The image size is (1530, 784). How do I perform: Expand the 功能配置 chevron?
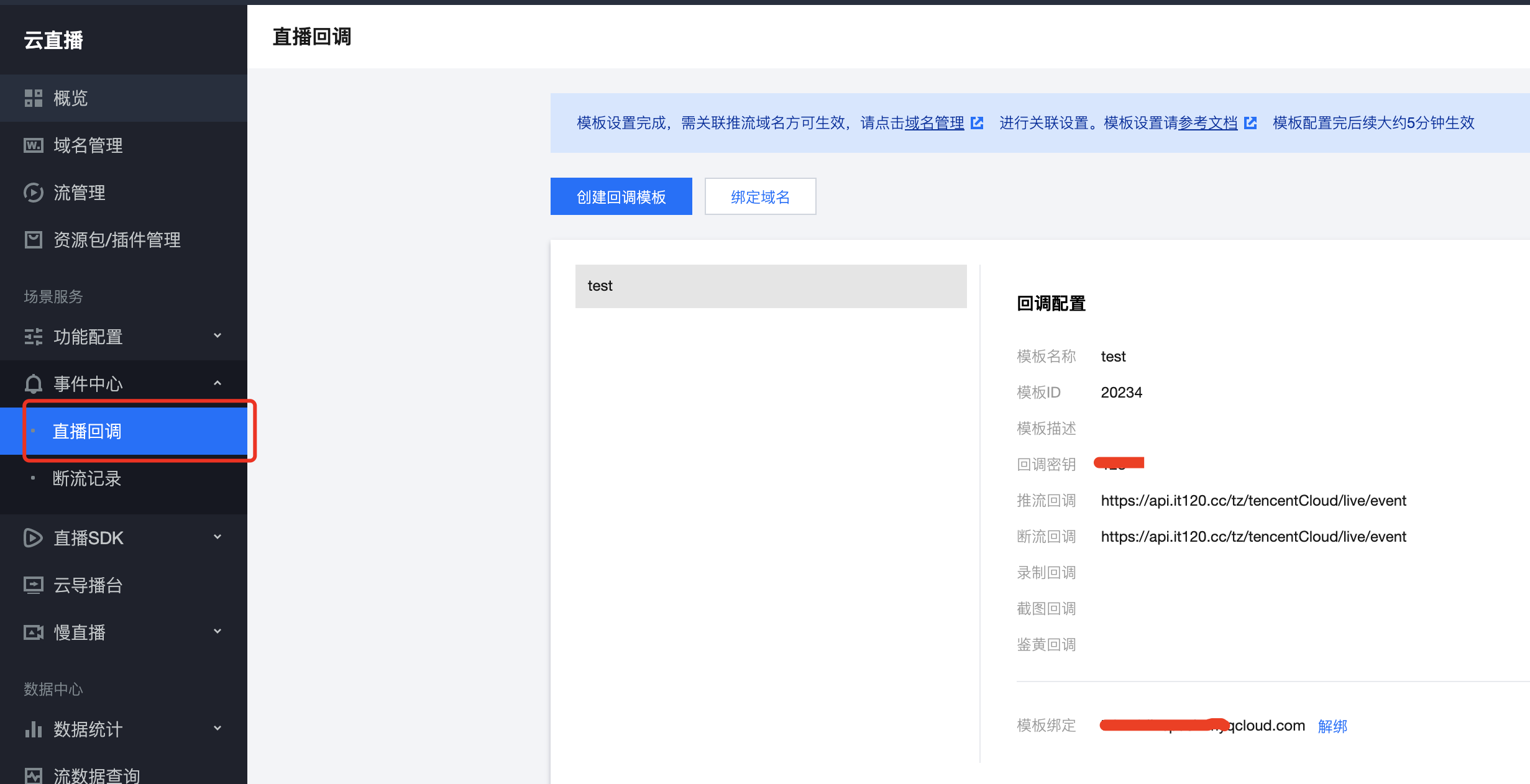coord(218,336)
